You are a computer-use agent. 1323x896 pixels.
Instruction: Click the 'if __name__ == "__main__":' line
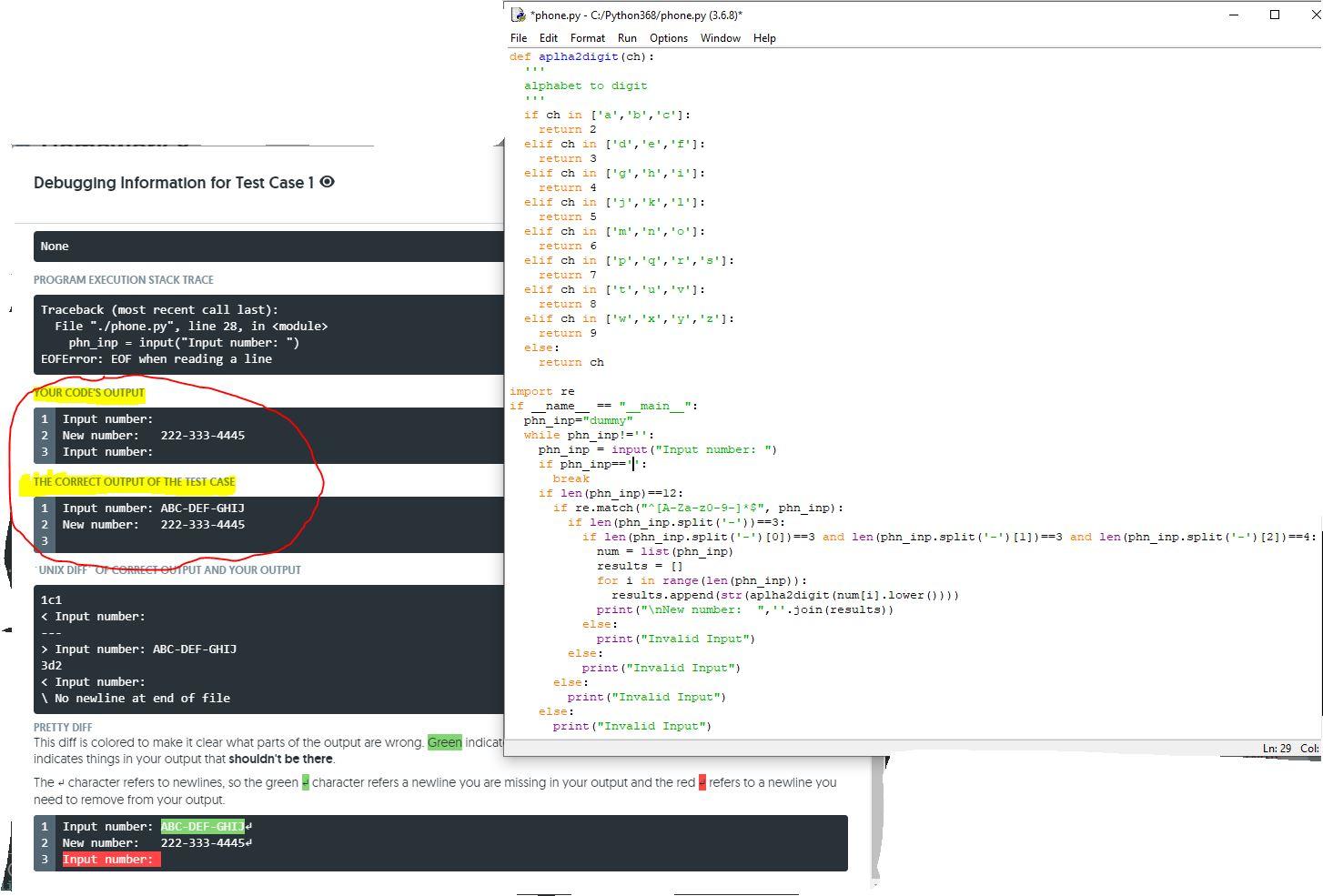[604, 406]
